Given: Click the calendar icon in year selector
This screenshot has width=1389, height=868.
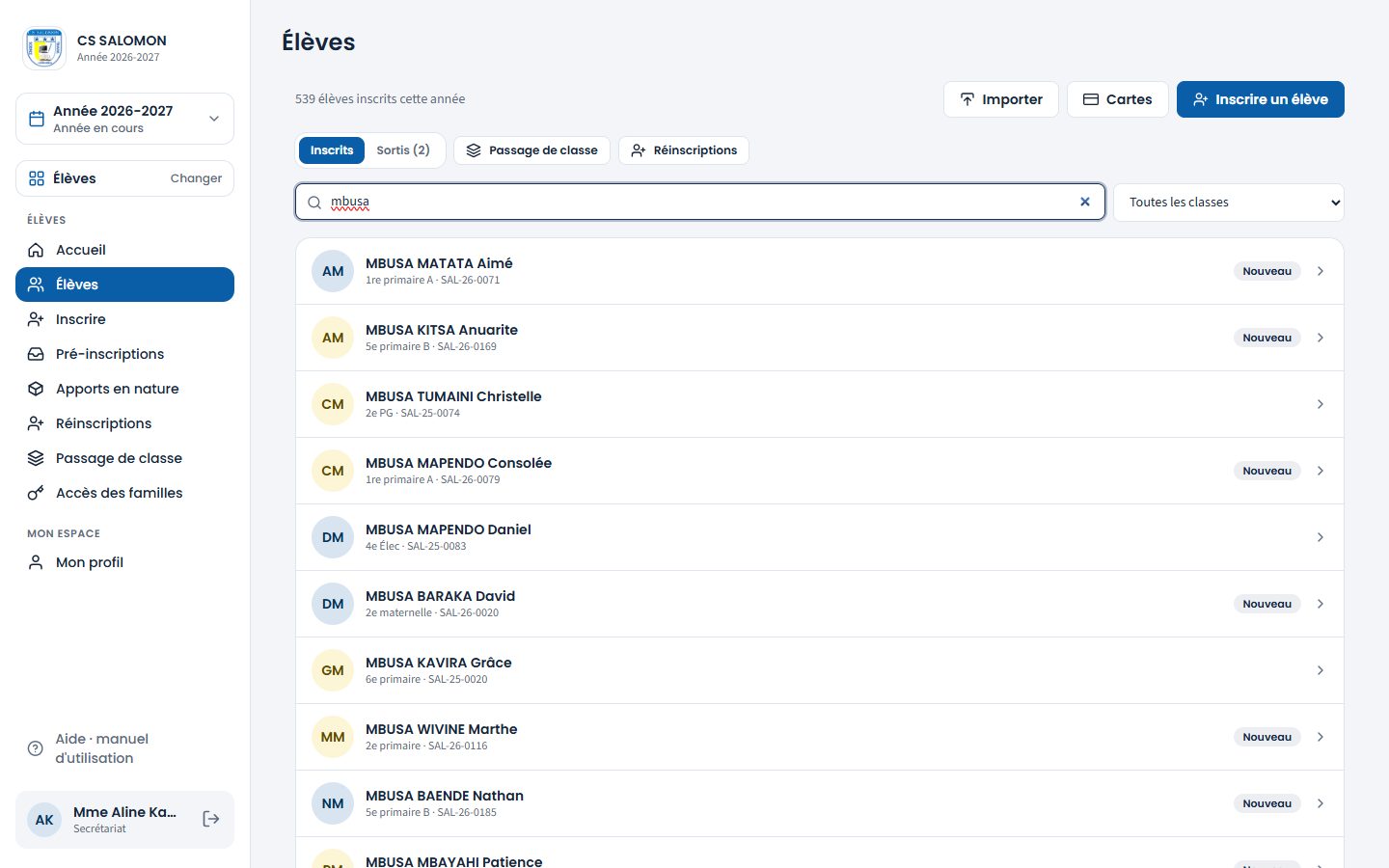Looking at the screenshot, I should 37,119.
